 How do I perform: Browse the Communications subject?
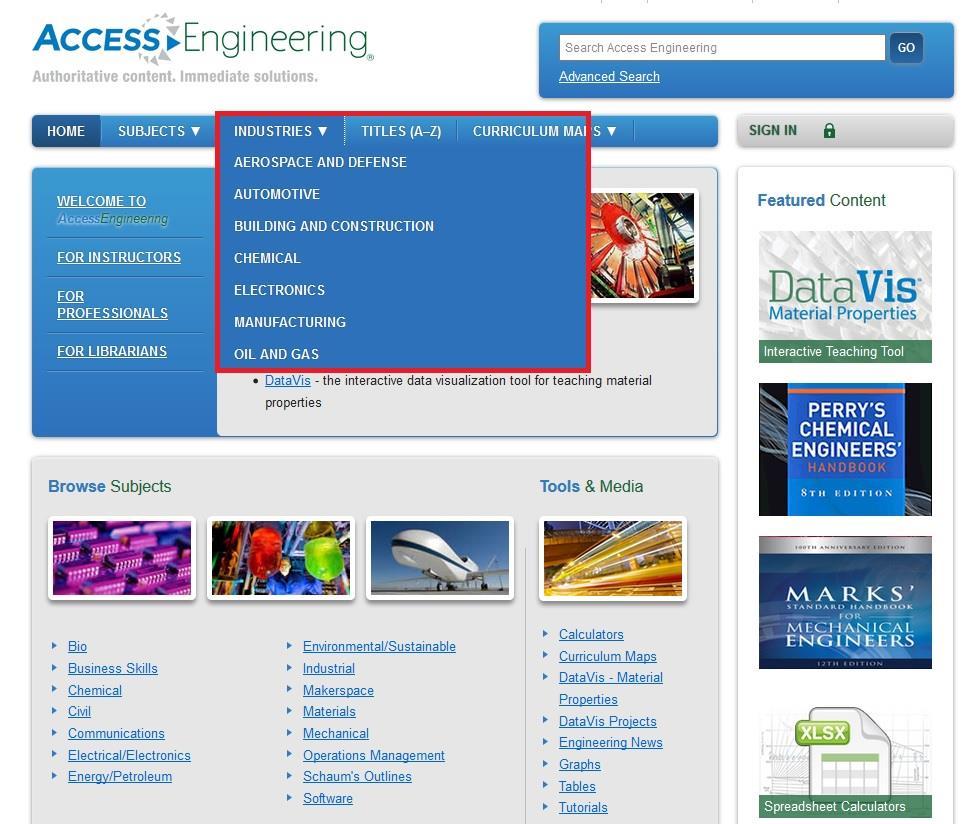pos(116,734)
